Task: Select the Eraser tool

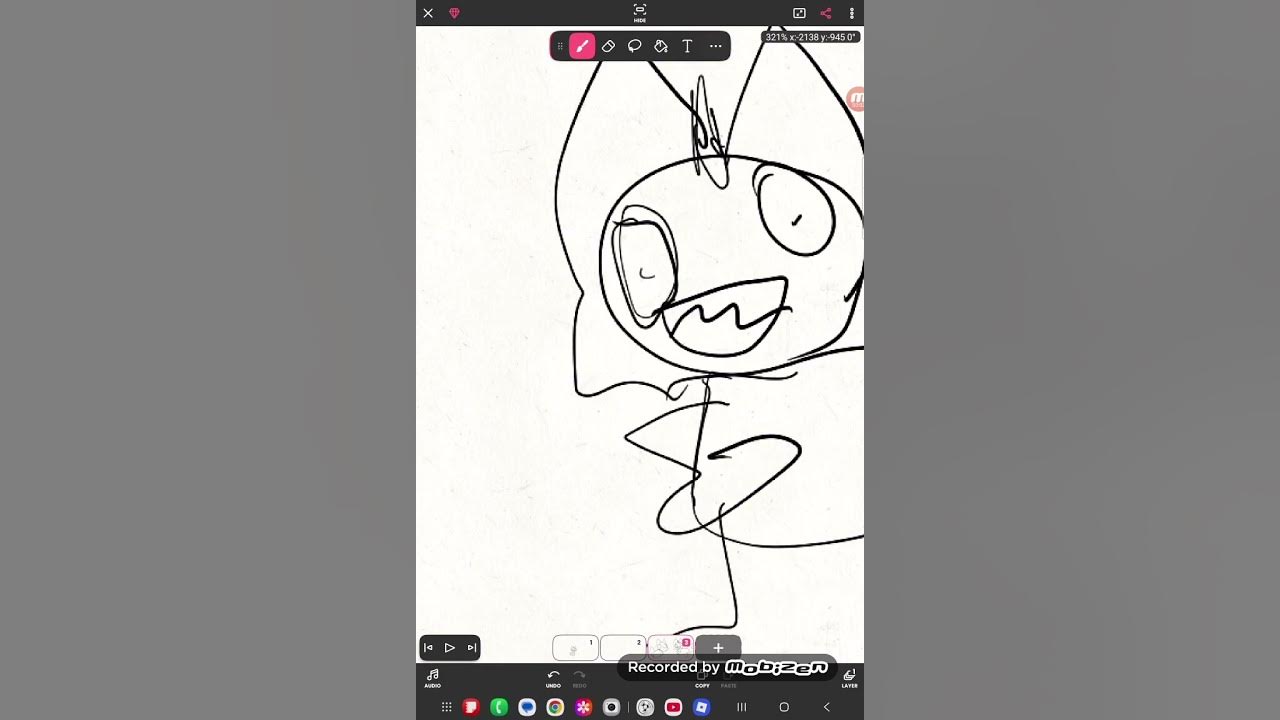Action: pos(608,46)
